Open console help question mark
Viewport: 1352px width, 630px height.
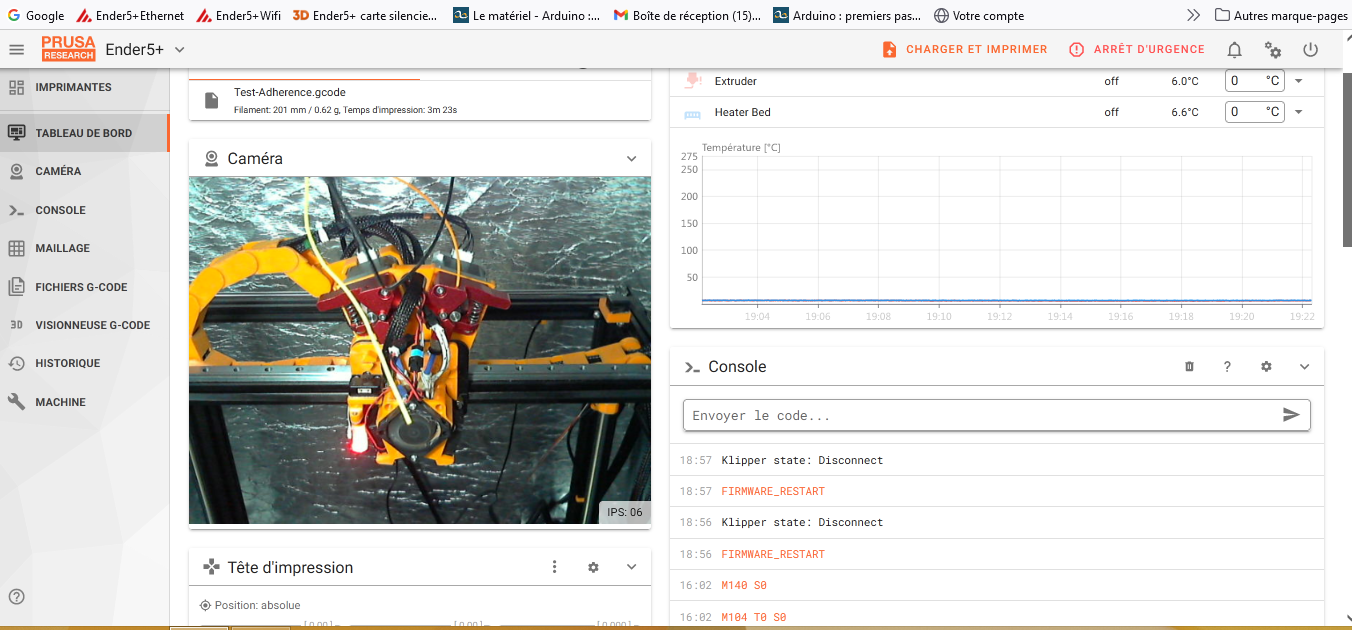(1227, 367)
